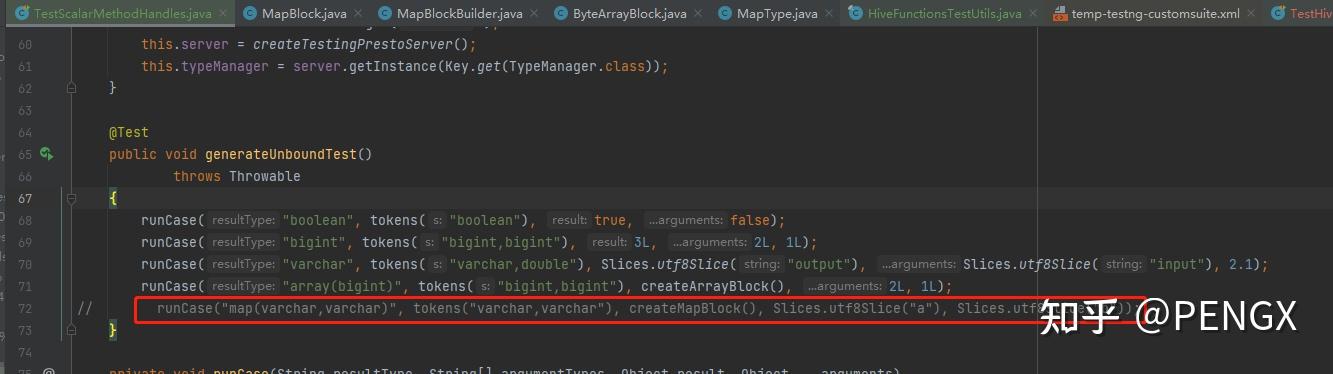Viewport: 1333px width, 374px height.
Task: Open the MapType.java editor tab
Action: coord(777,13)
